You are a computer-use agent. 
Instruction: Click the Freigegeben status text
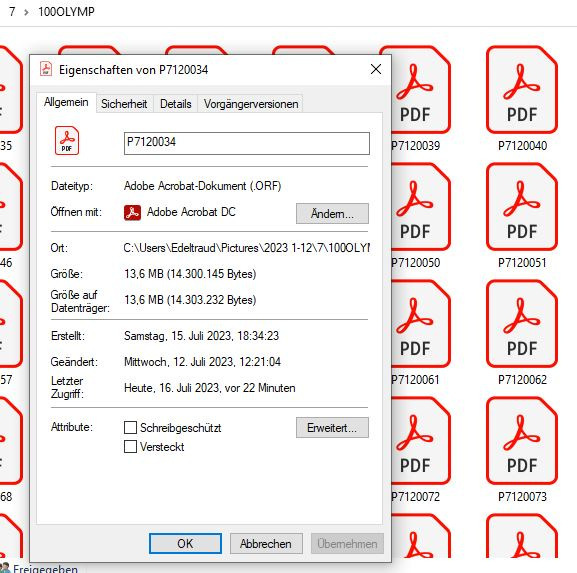click(45, 568)
